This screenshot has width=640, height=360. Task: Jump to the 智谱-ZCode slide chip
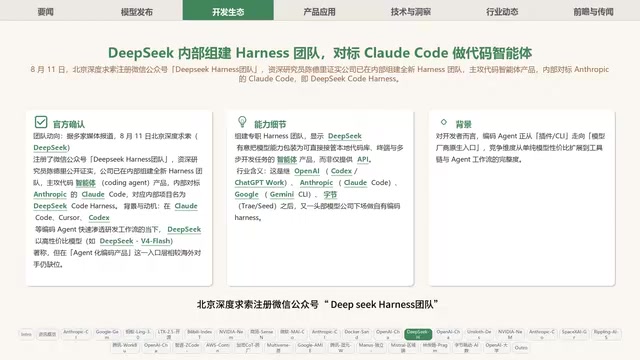pos(187,347)
